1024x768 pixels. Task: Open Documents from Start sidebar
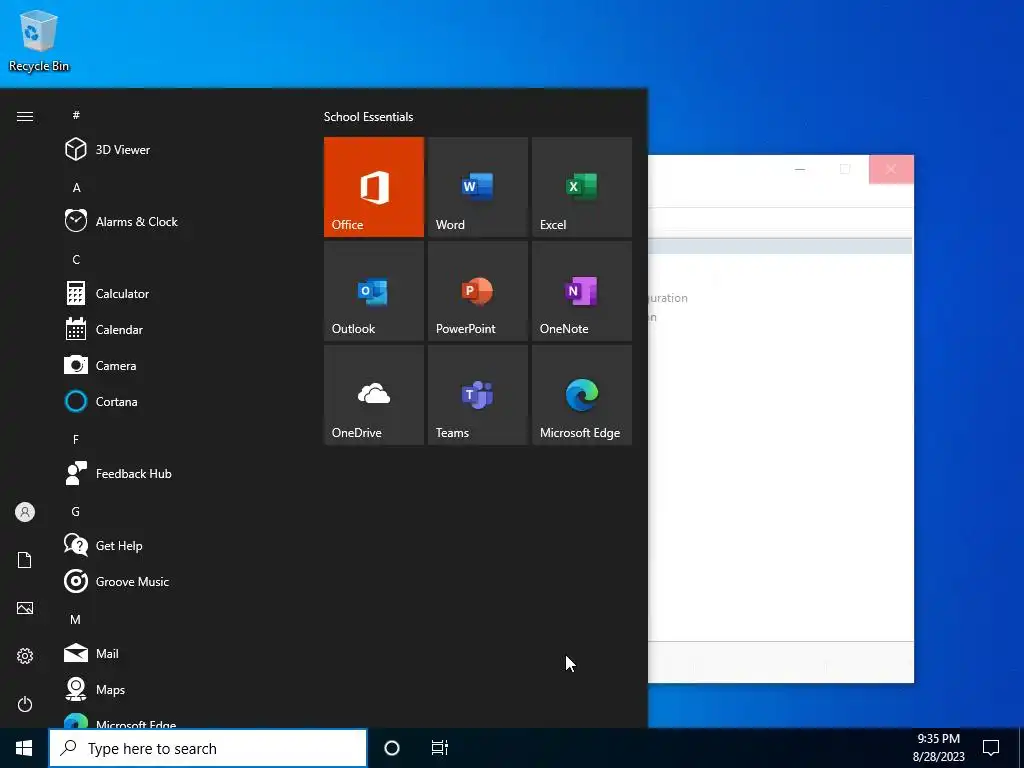coord(25,560)
